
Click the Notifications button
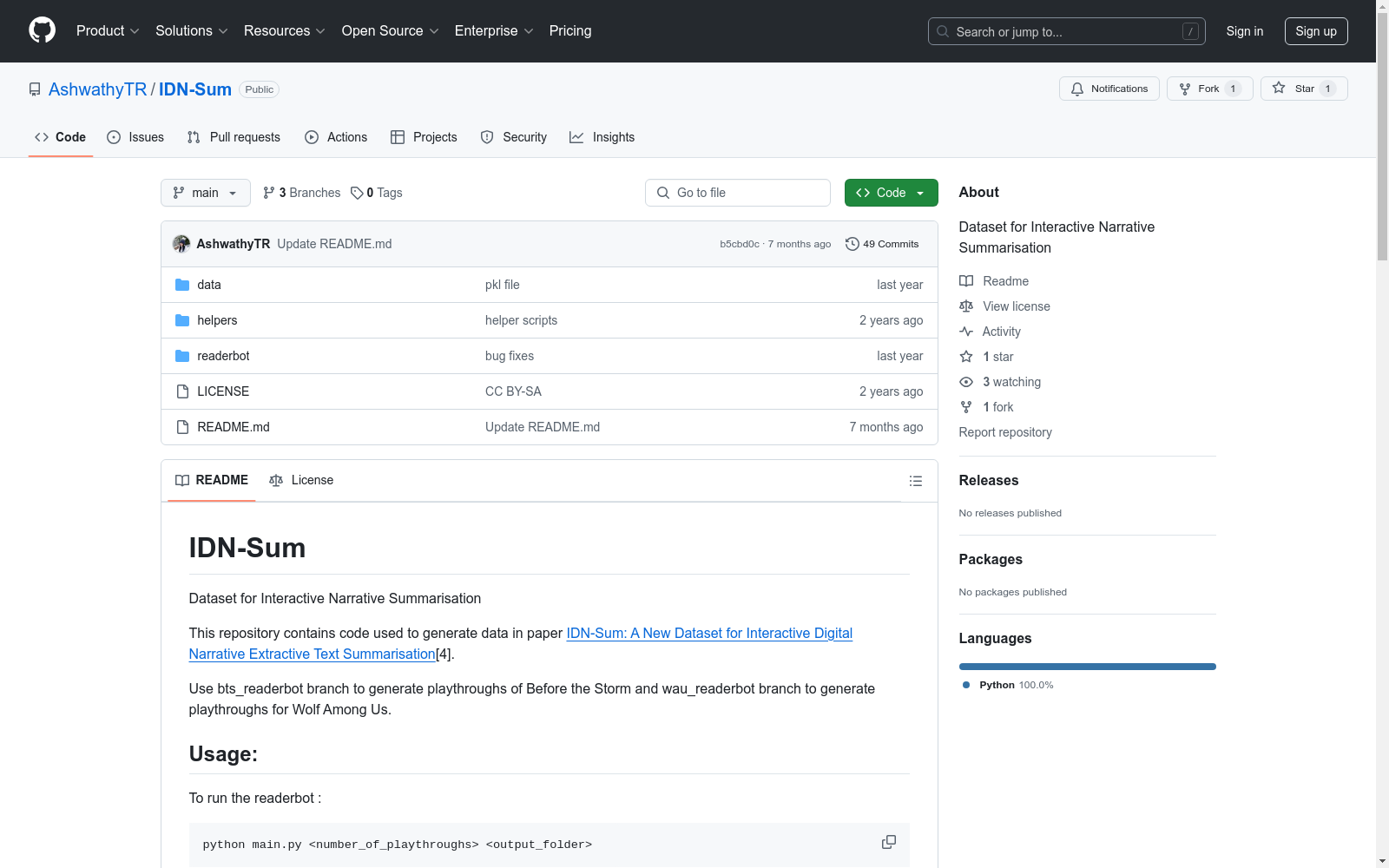(x=1109, y=89)
